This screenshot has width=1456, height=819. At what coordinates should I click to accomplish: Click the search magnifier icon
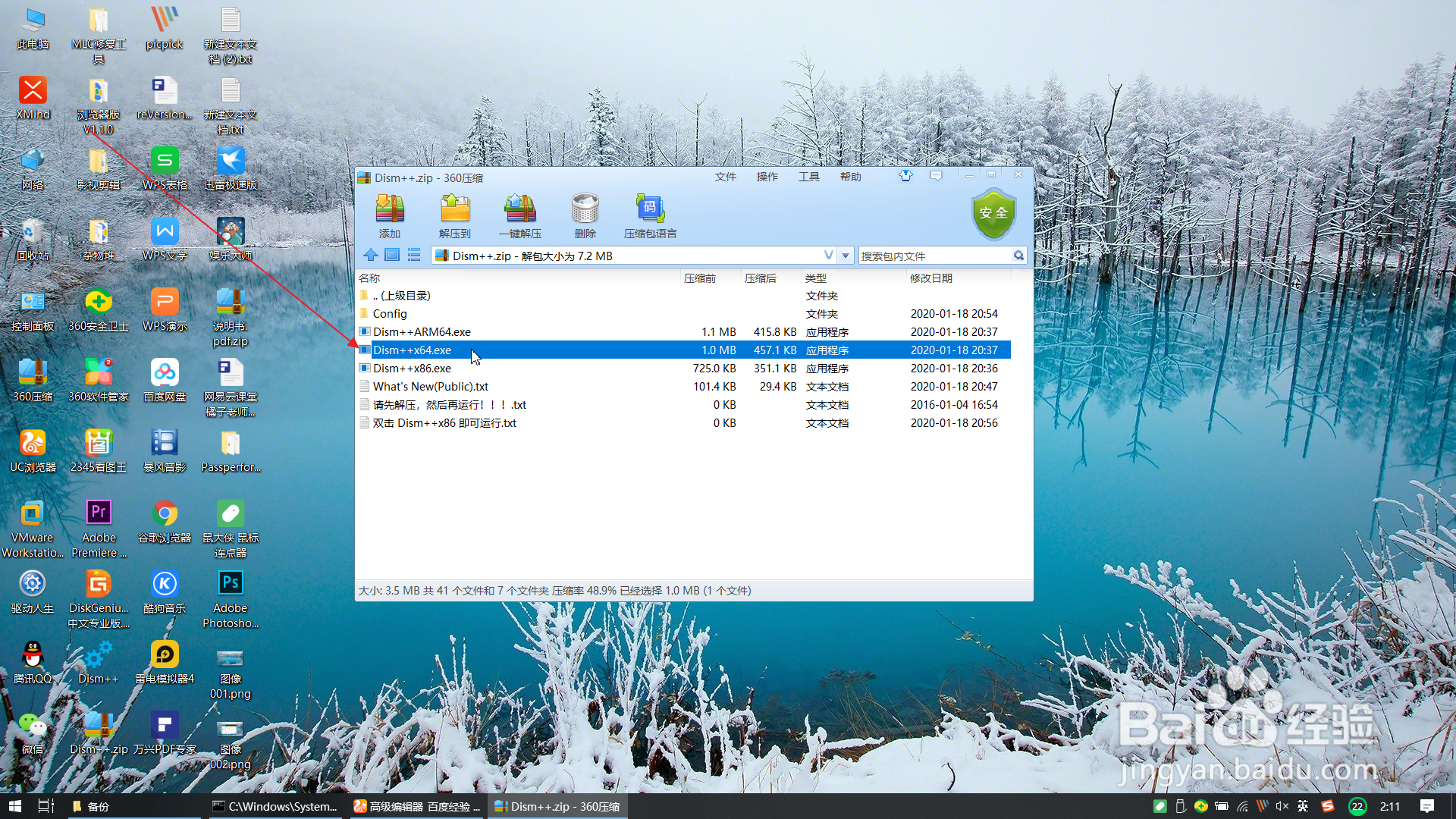(1018, 256)
